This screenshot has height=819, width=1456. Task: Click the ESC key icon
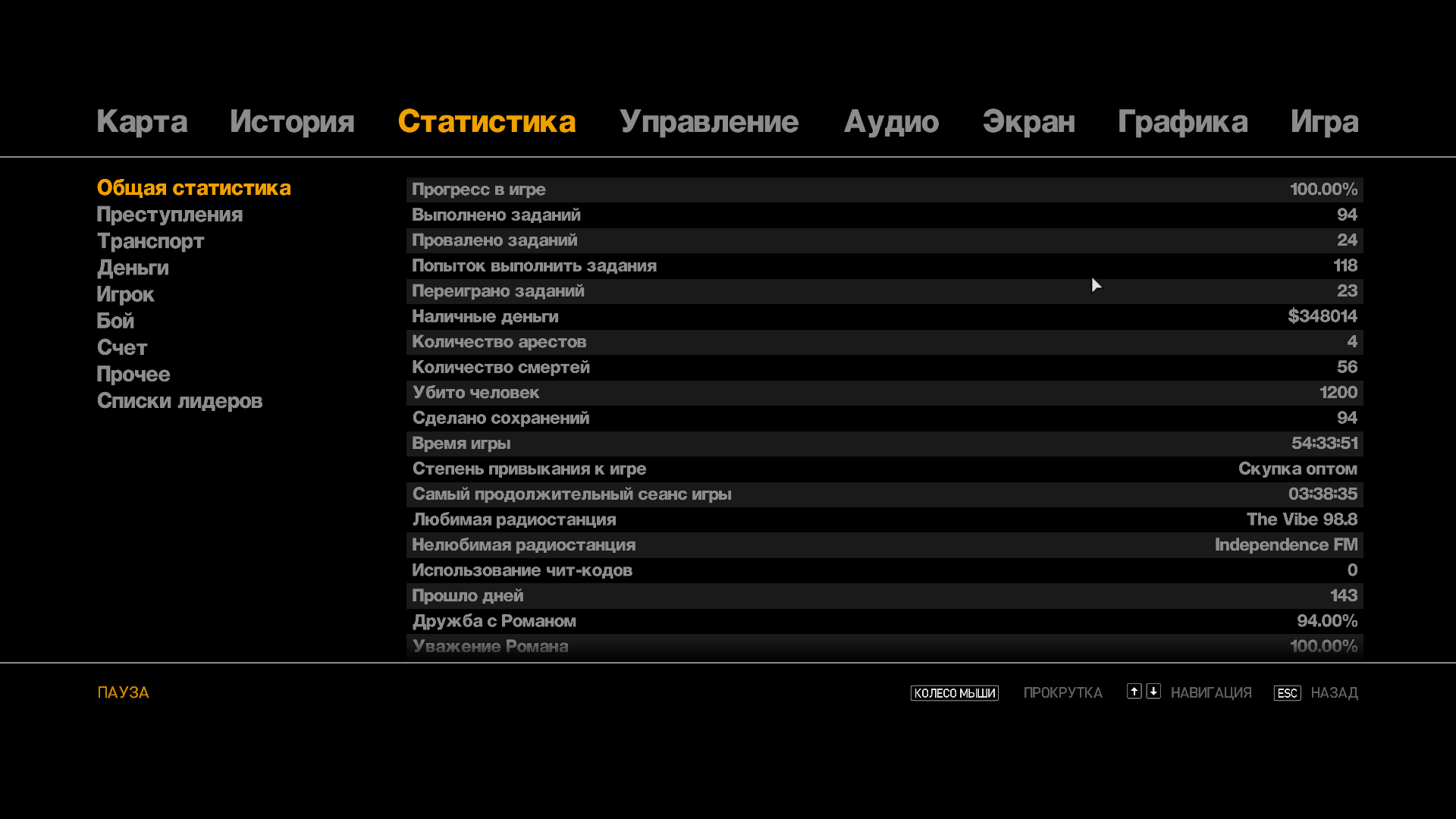pyautogui.click(x=1287, y=693)
